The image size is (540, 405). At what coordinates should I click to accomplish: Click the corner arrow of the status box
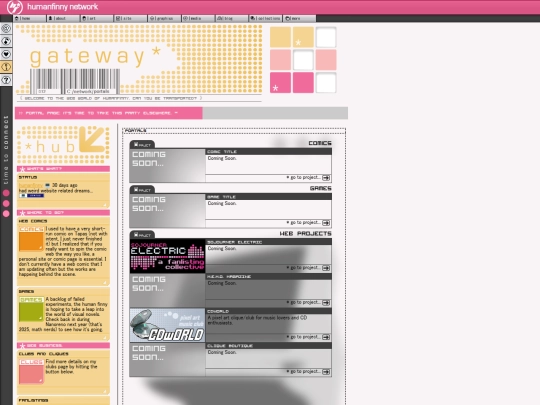click(x=105, y=205)
